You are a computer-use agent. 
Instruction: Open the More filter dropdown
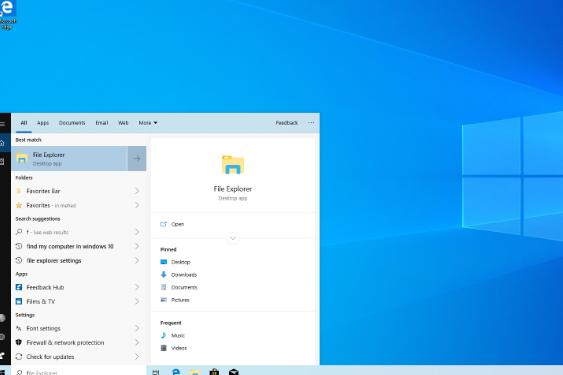(148, 123)
